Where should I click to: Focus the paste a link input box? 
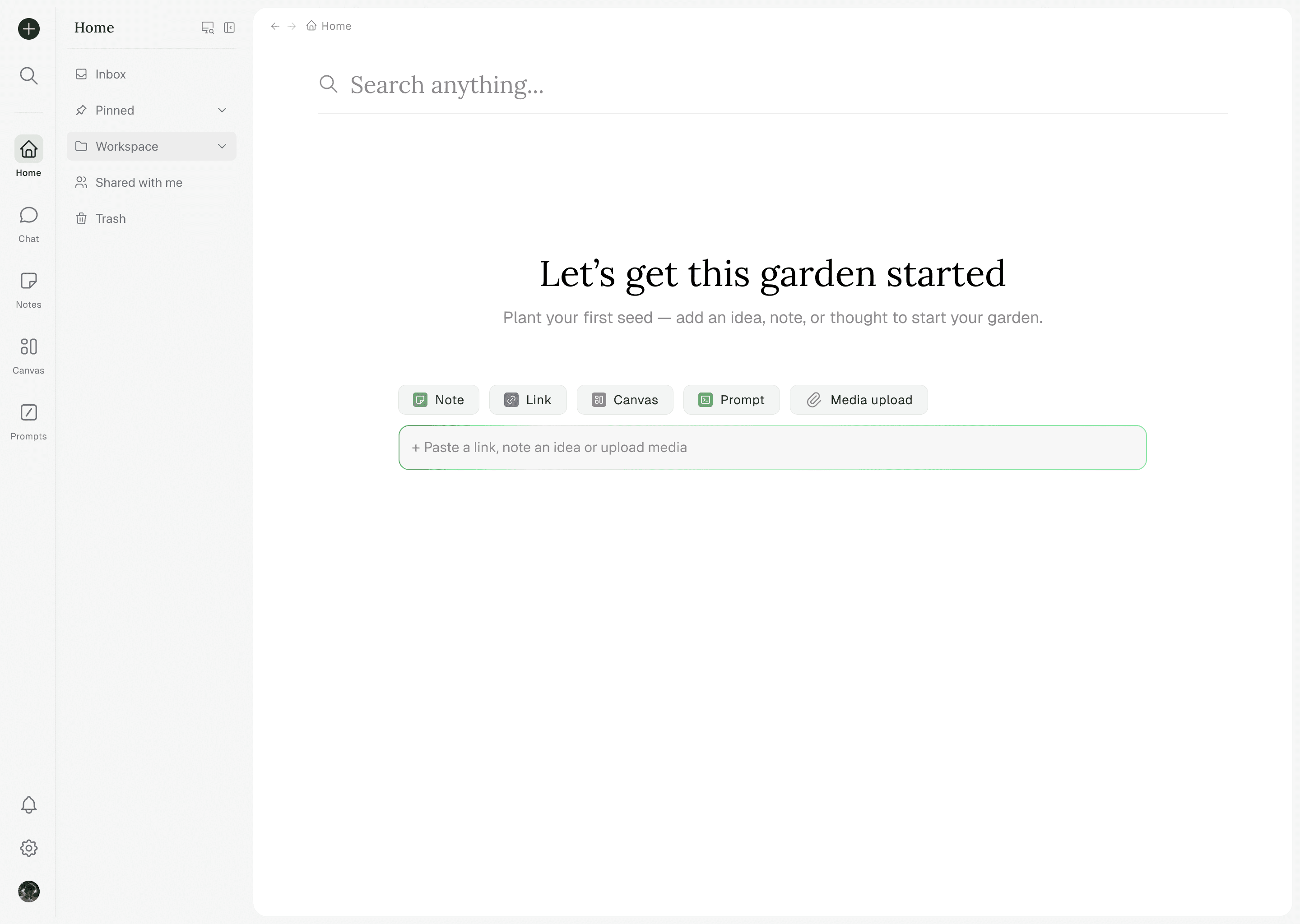(x=772, y=448)
